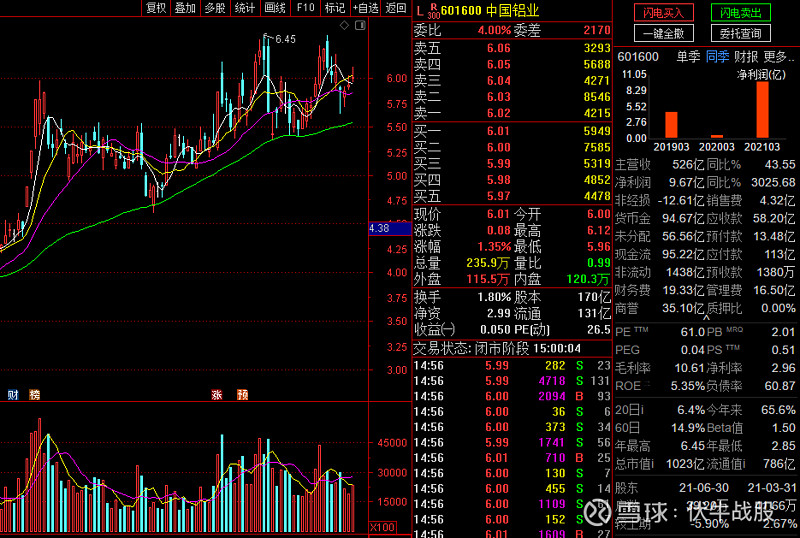Open the 财报 tab

point(746,57)
